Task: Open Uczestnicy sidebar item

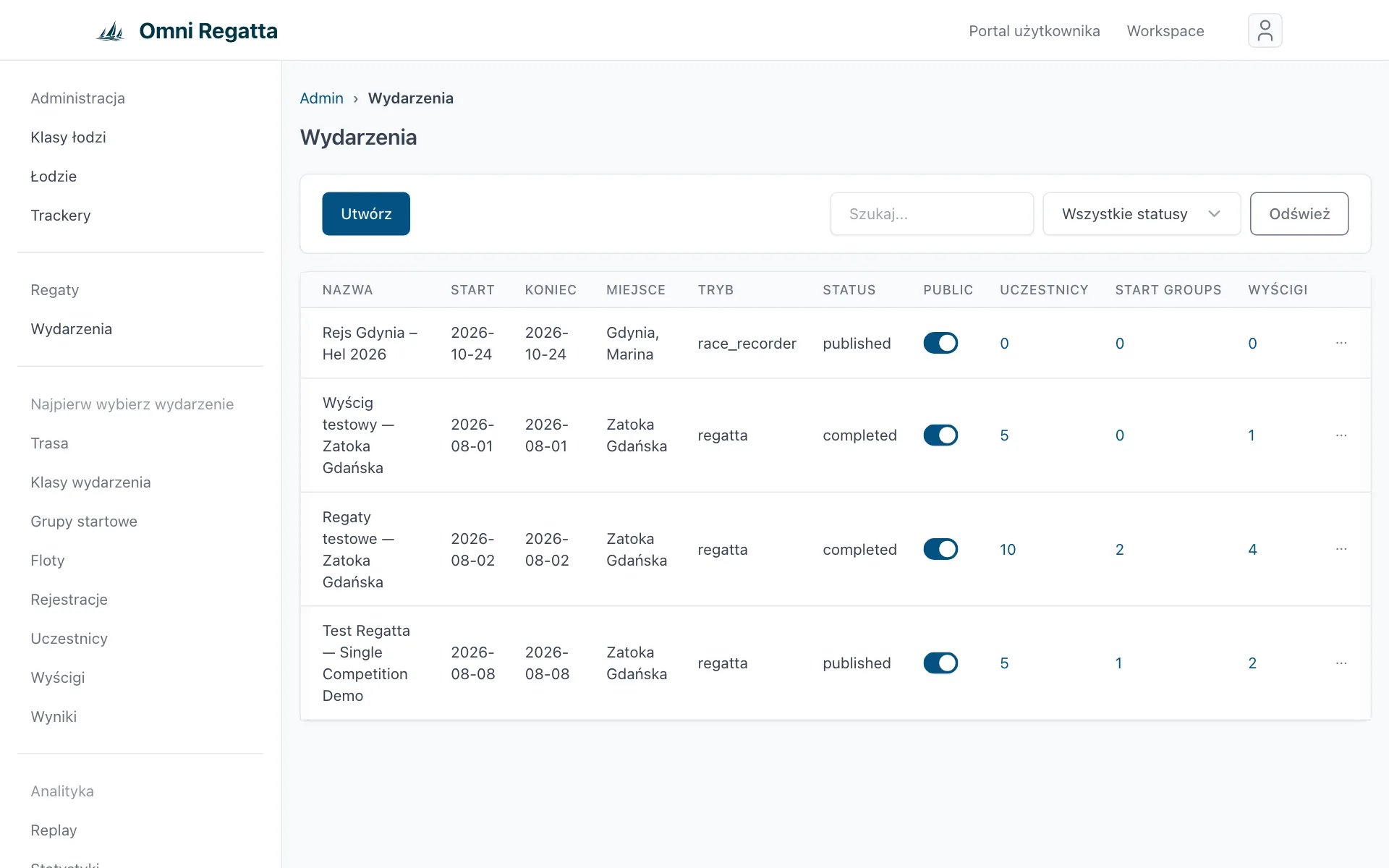Action: pos(69,639)
